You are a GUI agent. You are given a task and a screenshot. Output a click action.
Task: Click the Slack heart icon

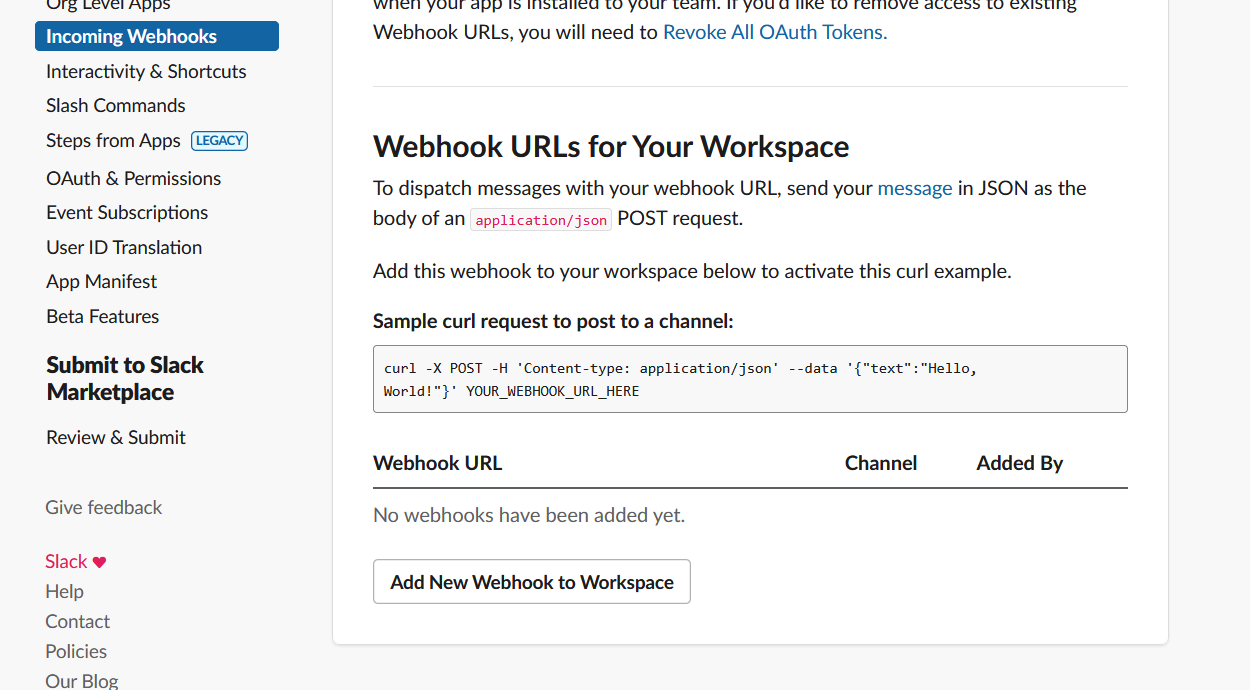[99, 562]
